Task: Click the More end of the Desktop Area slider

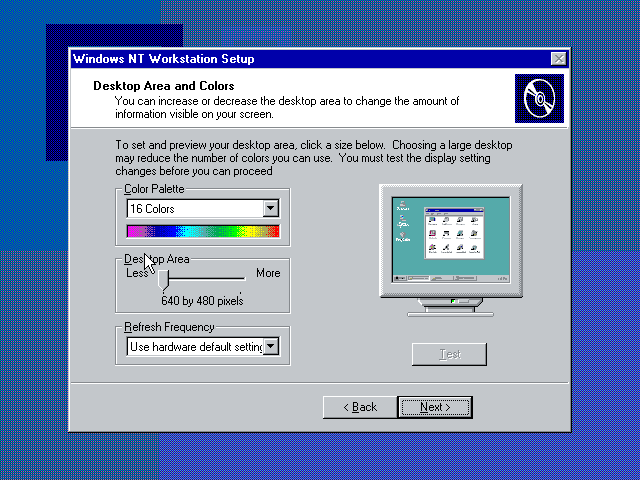Action: pyautogui.click(x=243, y=279)
